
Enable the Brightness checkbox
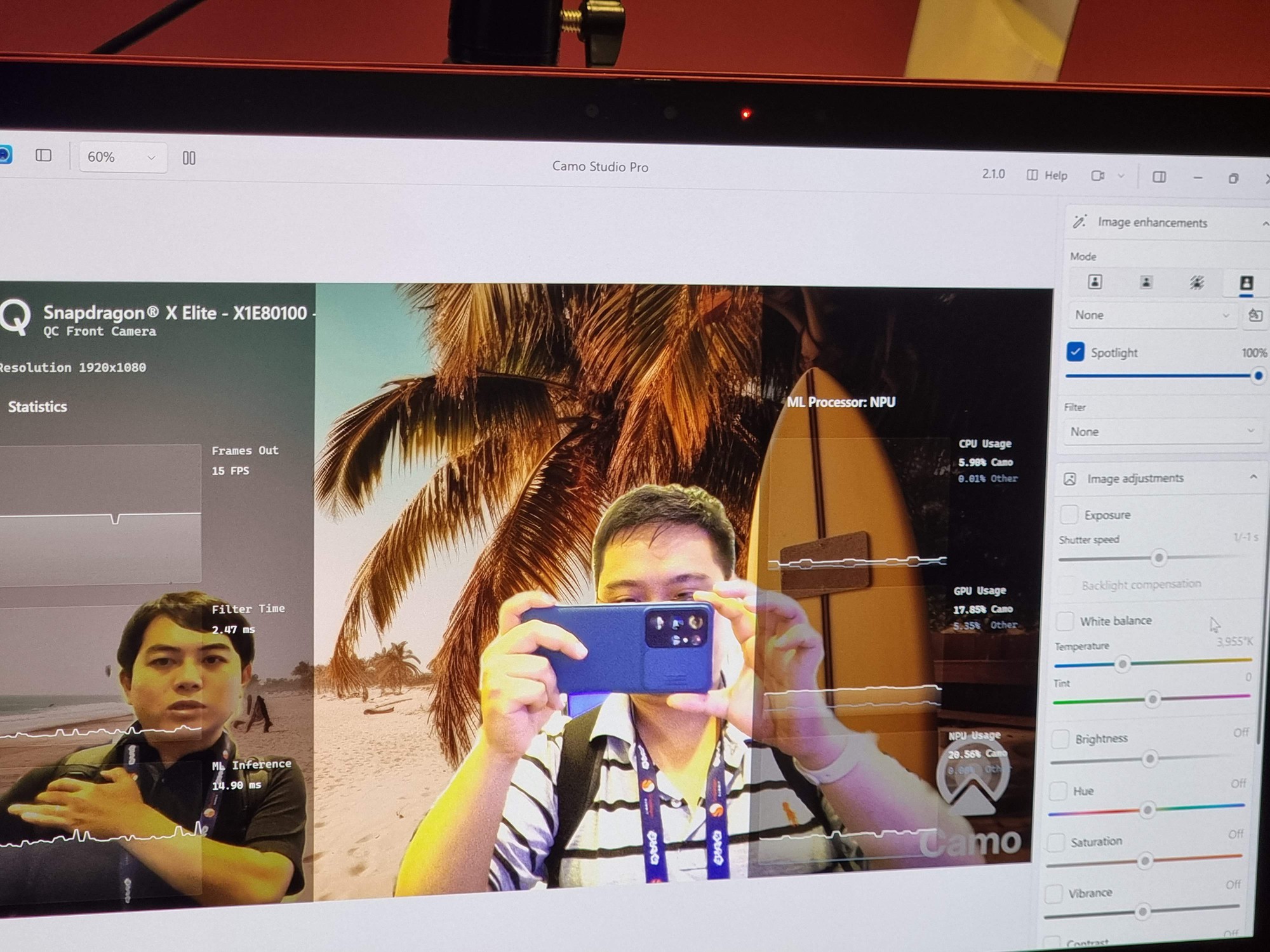click(1060, 738)
